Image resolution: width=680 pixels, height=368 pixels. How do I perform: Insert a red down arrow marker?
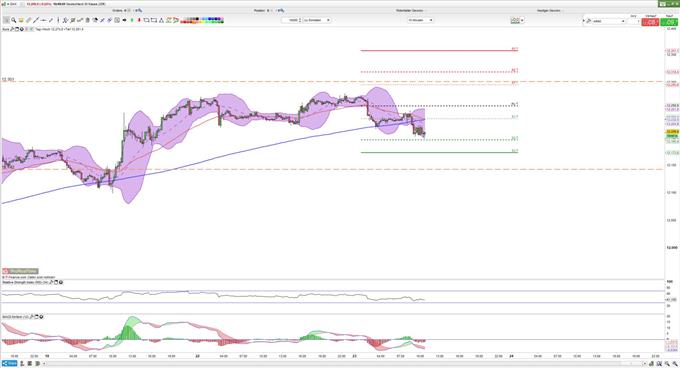coord(139,20)
